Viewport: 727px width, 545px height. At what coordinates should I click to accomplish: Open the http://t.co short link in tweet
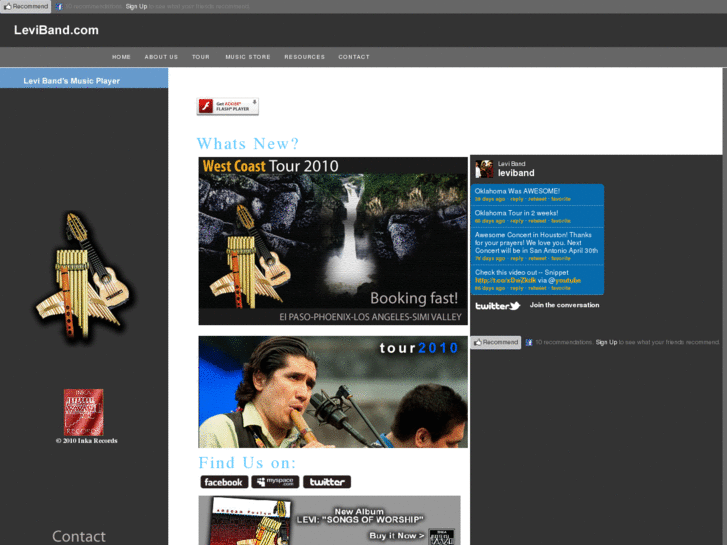505,280
